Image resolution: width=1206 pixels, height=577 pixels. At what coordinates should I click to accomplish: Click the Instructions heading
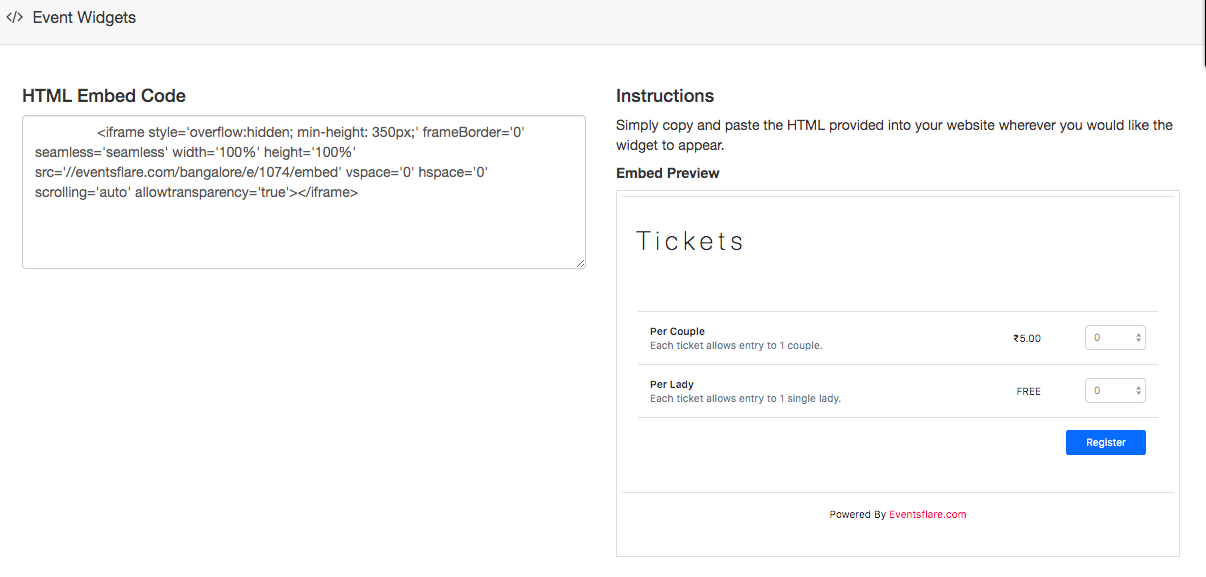(x=665, y=95)
